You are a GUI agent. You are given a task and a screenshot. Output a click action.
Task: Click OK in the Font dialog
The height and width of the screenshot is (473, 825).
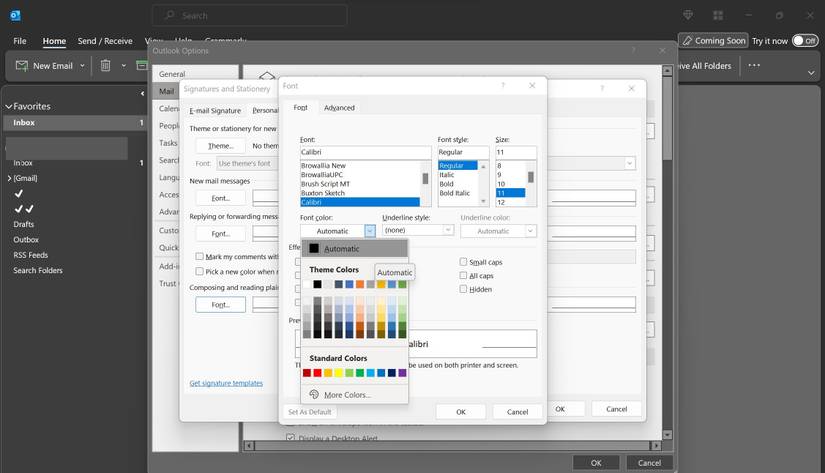461,411
